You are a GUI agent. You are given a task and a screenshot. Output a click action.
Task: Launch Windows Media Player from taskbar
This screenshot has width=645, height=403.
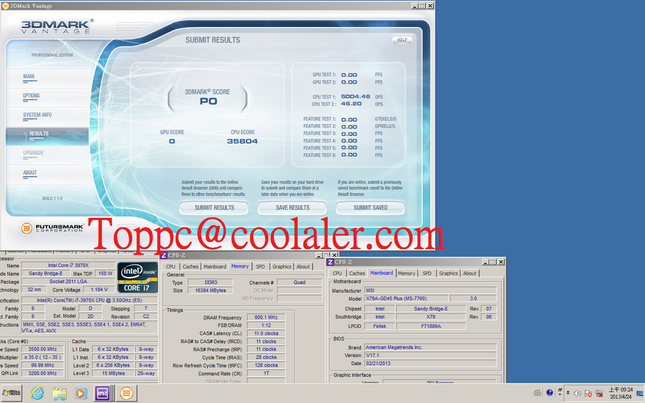81,394
